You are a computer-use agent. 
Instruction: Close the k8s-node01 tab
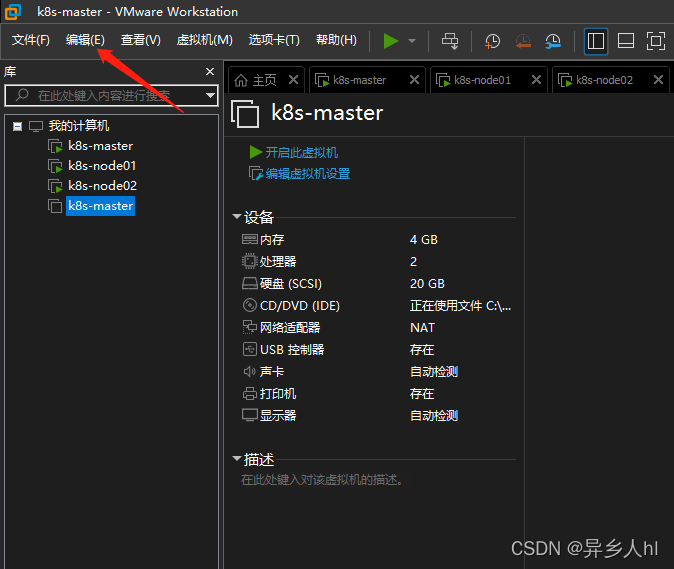pos(536,80)
